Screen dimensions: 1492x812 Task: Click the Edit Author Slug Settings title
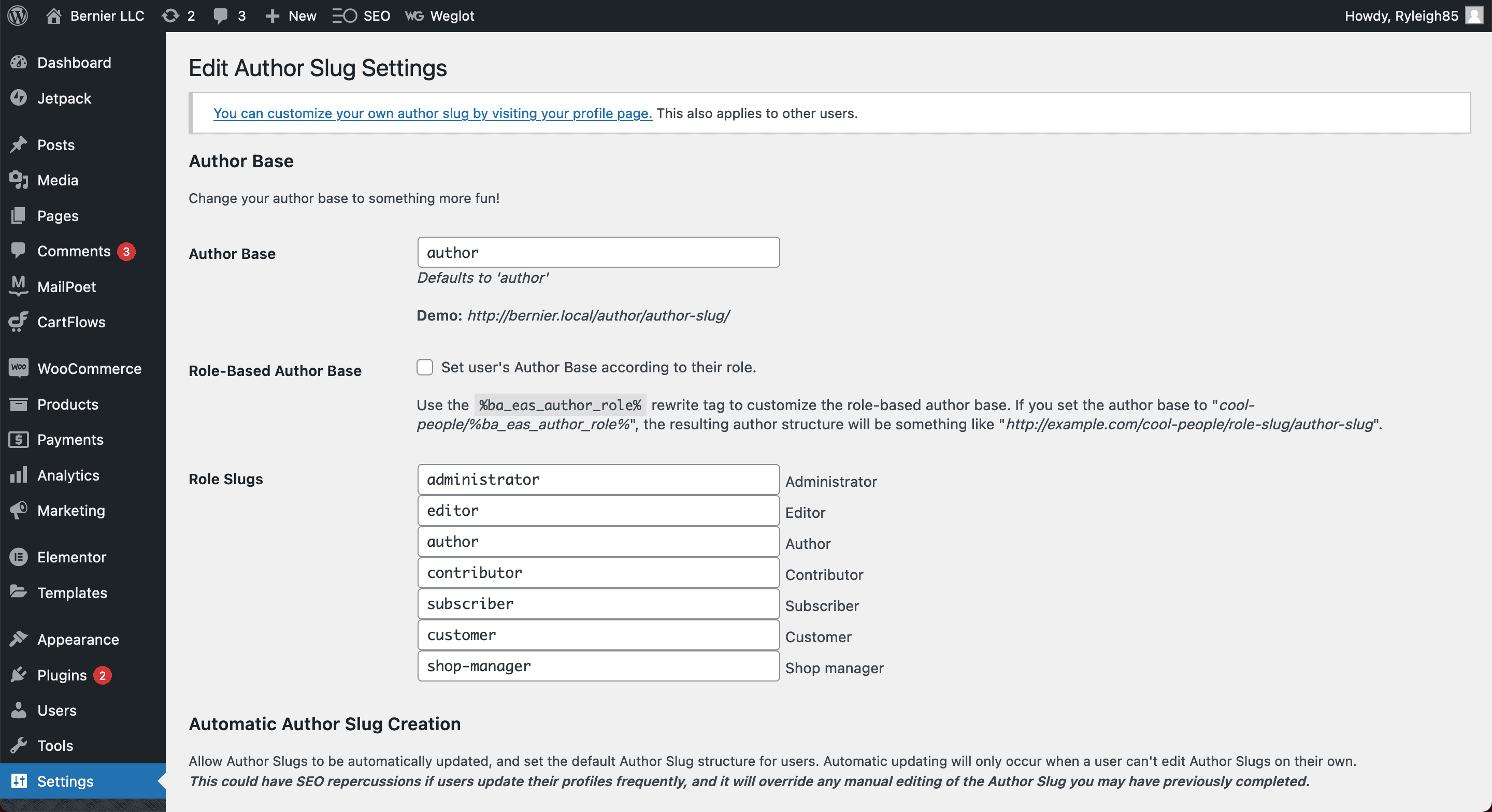(x=318, y=68)
